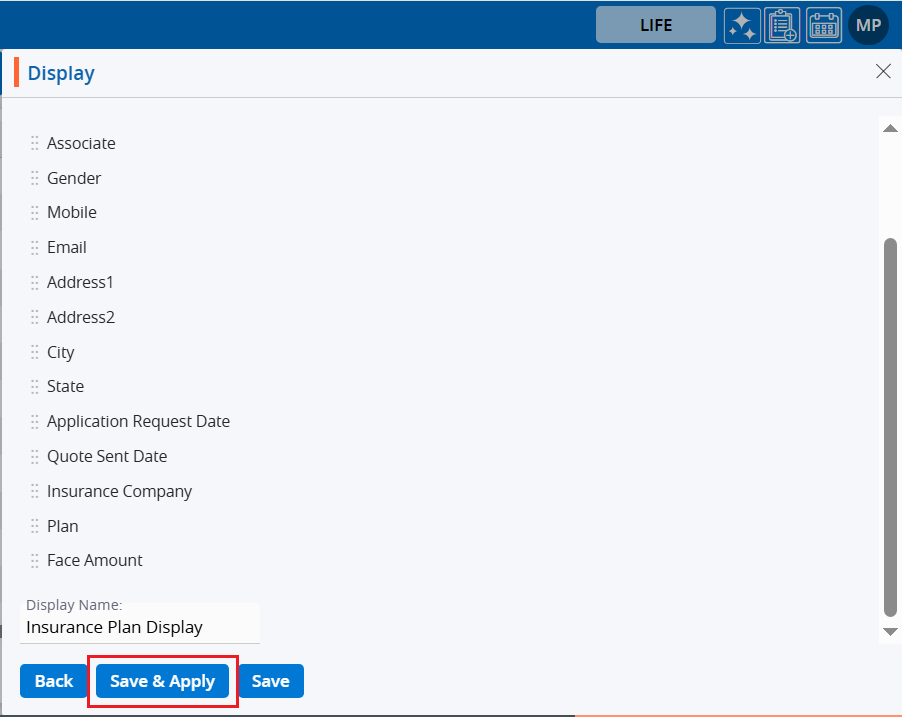Select the Application Request Date field item
This screenshot has height=717, width=902.
(x=138, y=421)
